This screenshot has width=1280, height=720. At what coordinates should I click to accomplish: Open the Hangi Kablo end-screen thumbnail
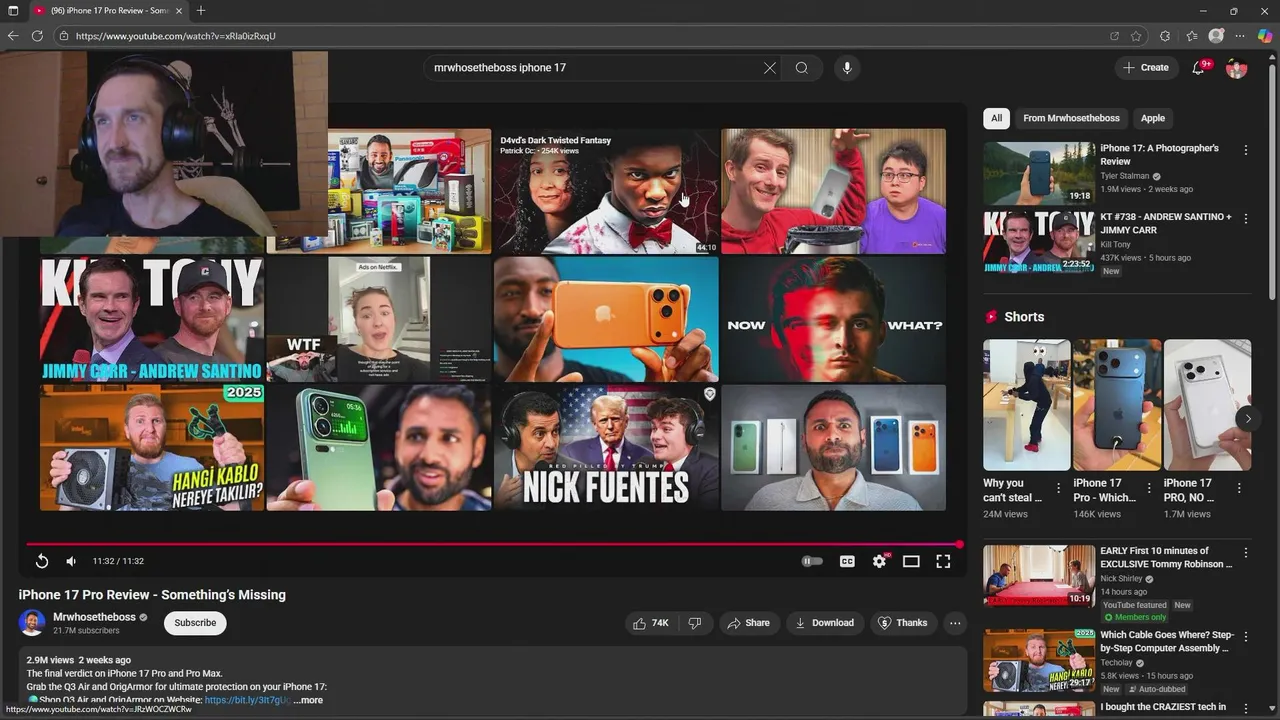pos(152,447)
